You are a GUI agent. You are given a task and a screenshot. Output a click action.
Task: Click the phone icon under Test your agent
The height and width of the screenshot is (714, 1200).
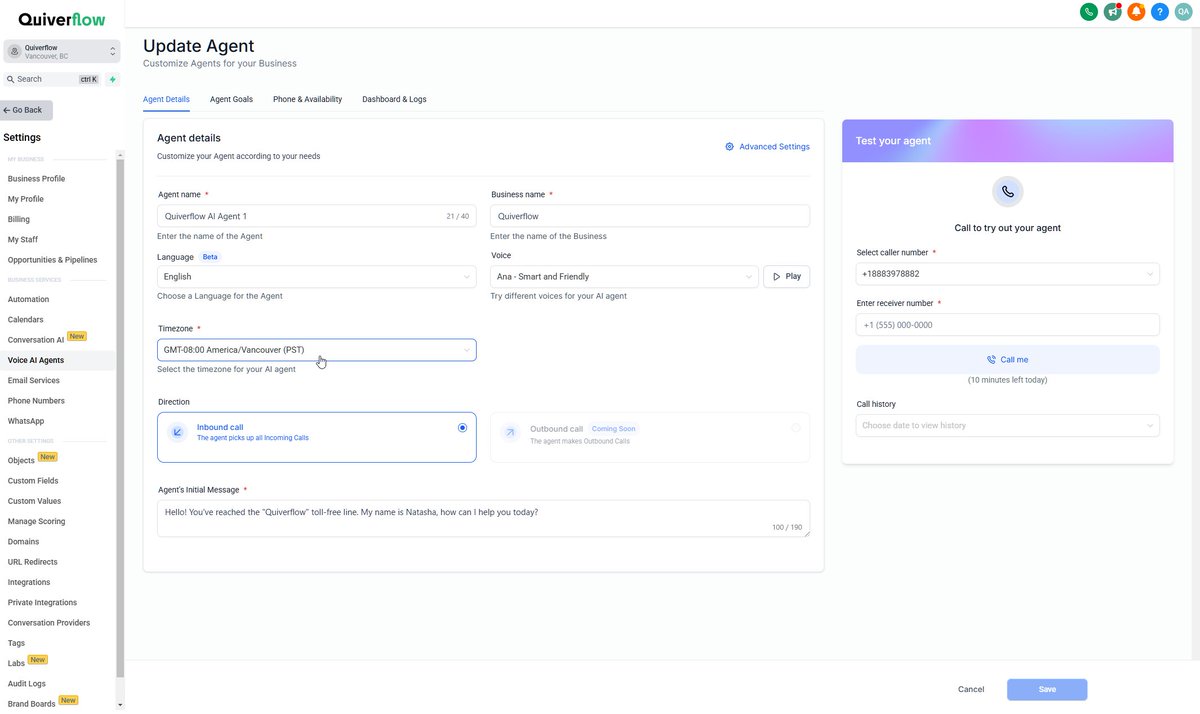pyautogui.click(x=1007, y=191)
